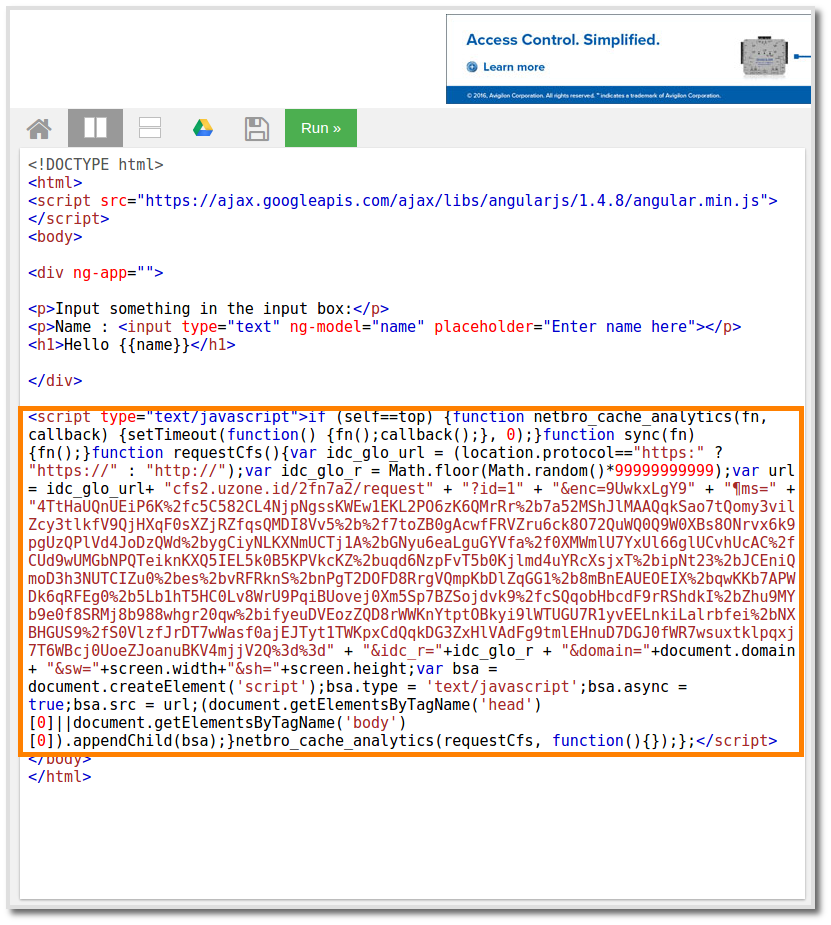Click the closing </html> tag
Viewport: 831px width, 925px height.
60,776
